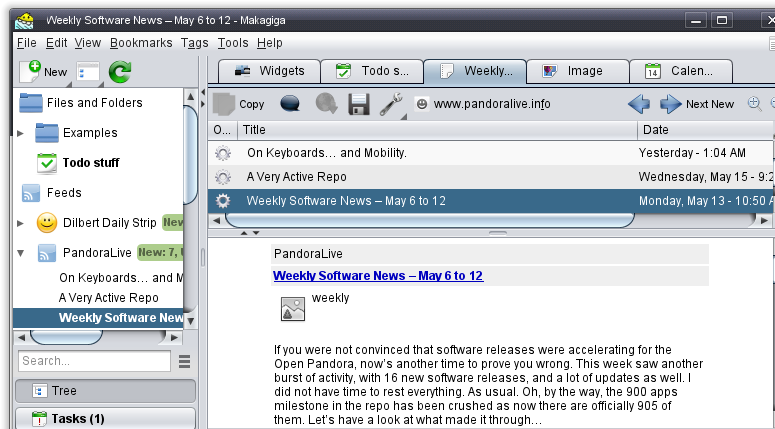Switch to the Image tab

[578, 71]
